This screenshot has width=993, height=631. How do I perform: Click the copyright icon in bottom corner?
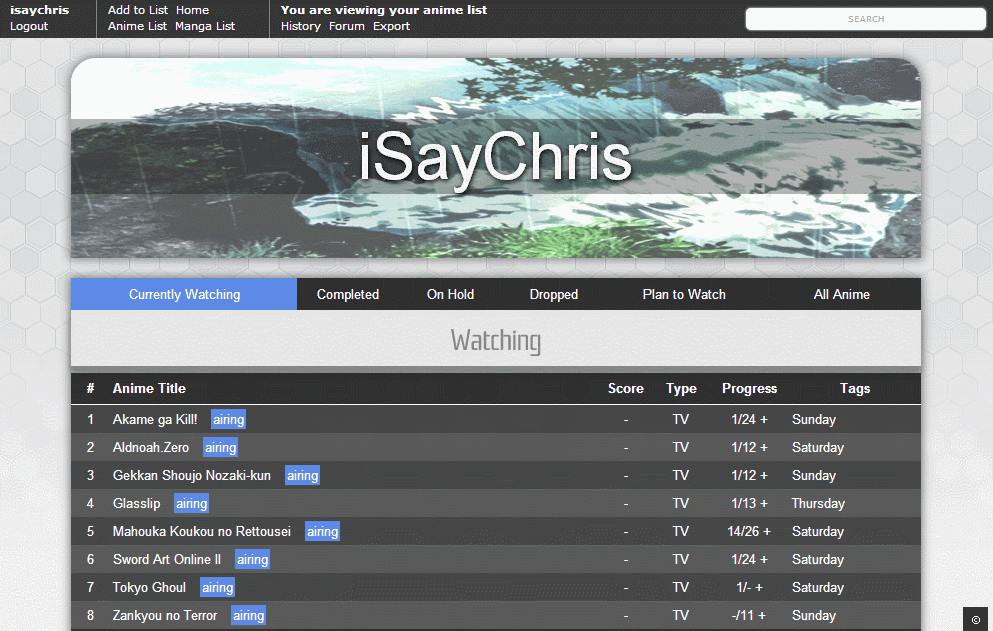[x=975, y=619]
